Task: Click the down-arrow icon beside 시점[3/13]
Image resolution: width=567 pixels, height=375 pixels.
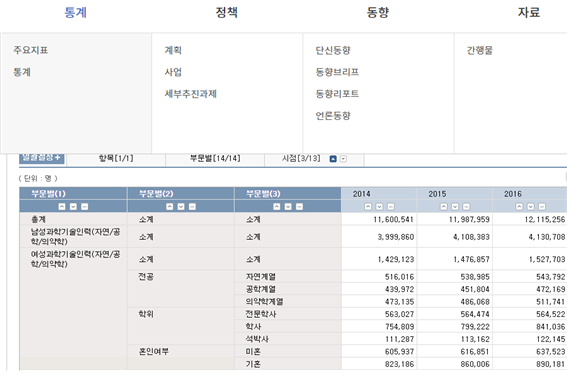Action: pos(343,159)
